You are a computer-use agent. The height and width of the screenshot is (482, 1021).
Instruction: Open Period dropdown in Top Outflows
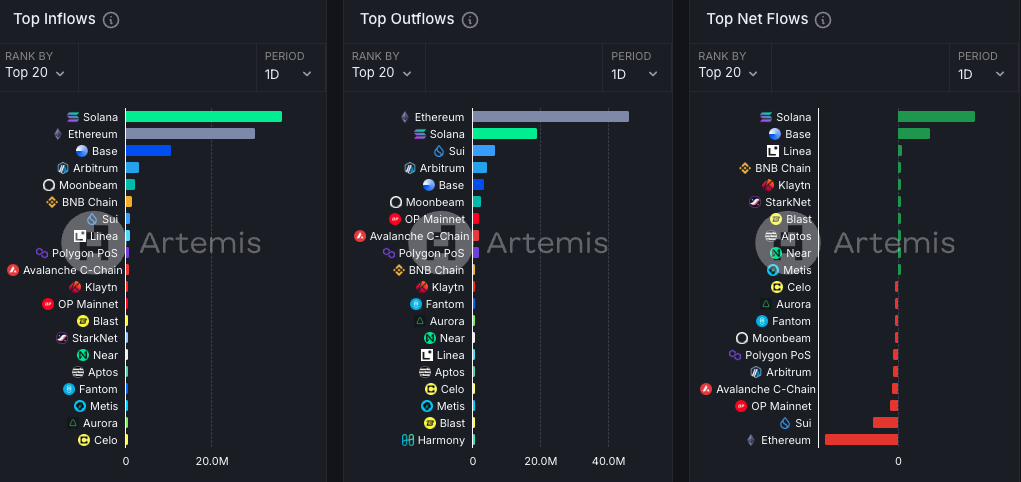pyautogui.click(x=637, y=67)
